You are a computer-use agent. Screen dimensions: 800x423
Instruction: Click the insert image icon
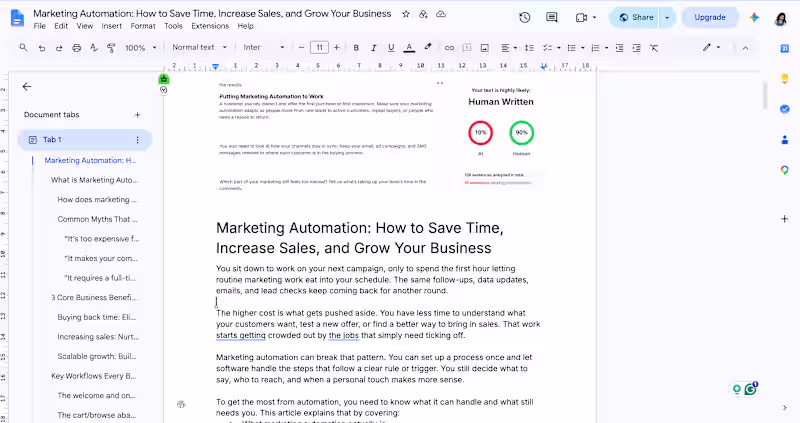coord(484,47)
